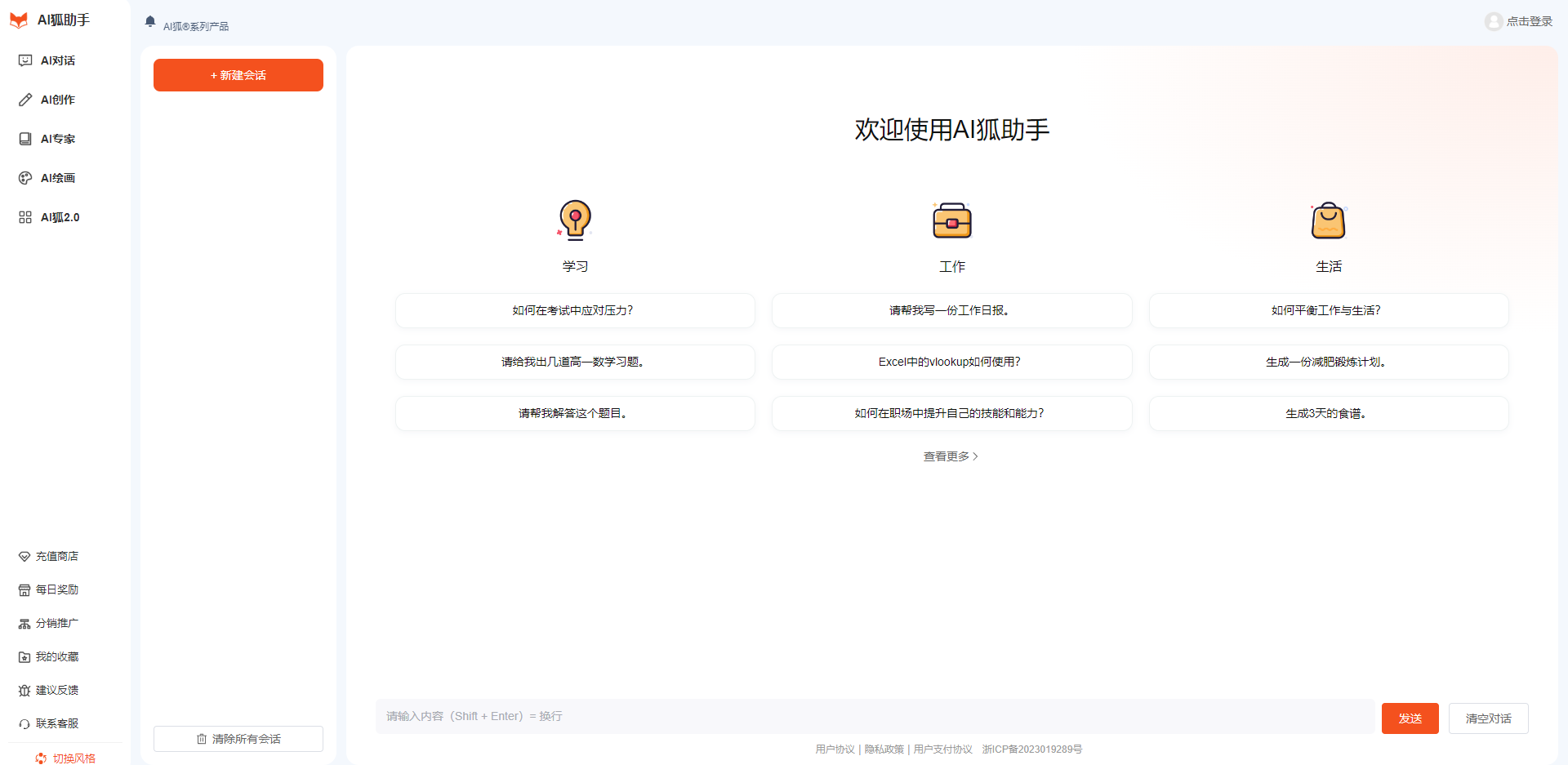Start a new chat with 新建会话
Viewport: 1568px width, 765px height.
click(238, 75)
